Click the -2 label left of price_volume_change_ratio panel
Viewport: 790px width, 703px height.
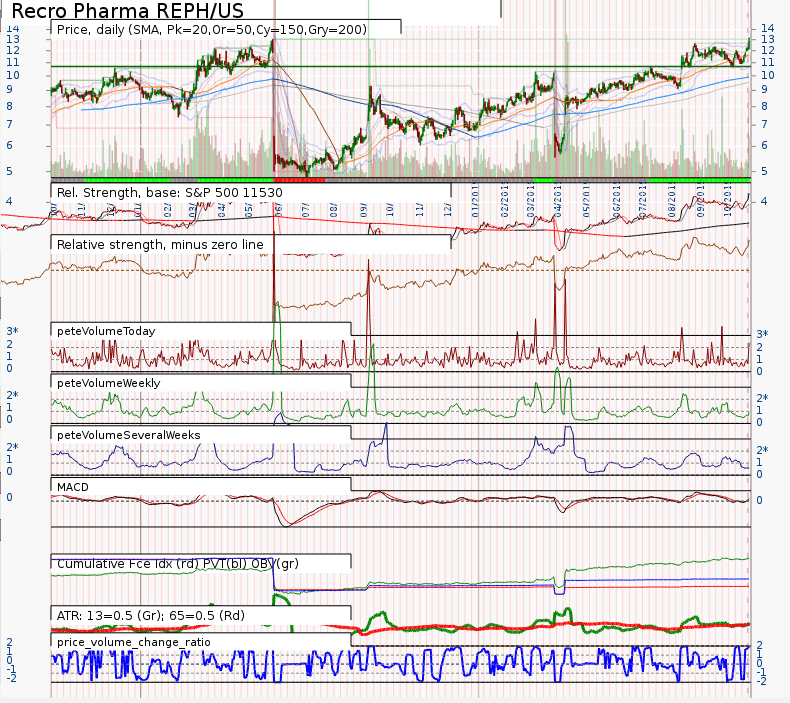11,678
